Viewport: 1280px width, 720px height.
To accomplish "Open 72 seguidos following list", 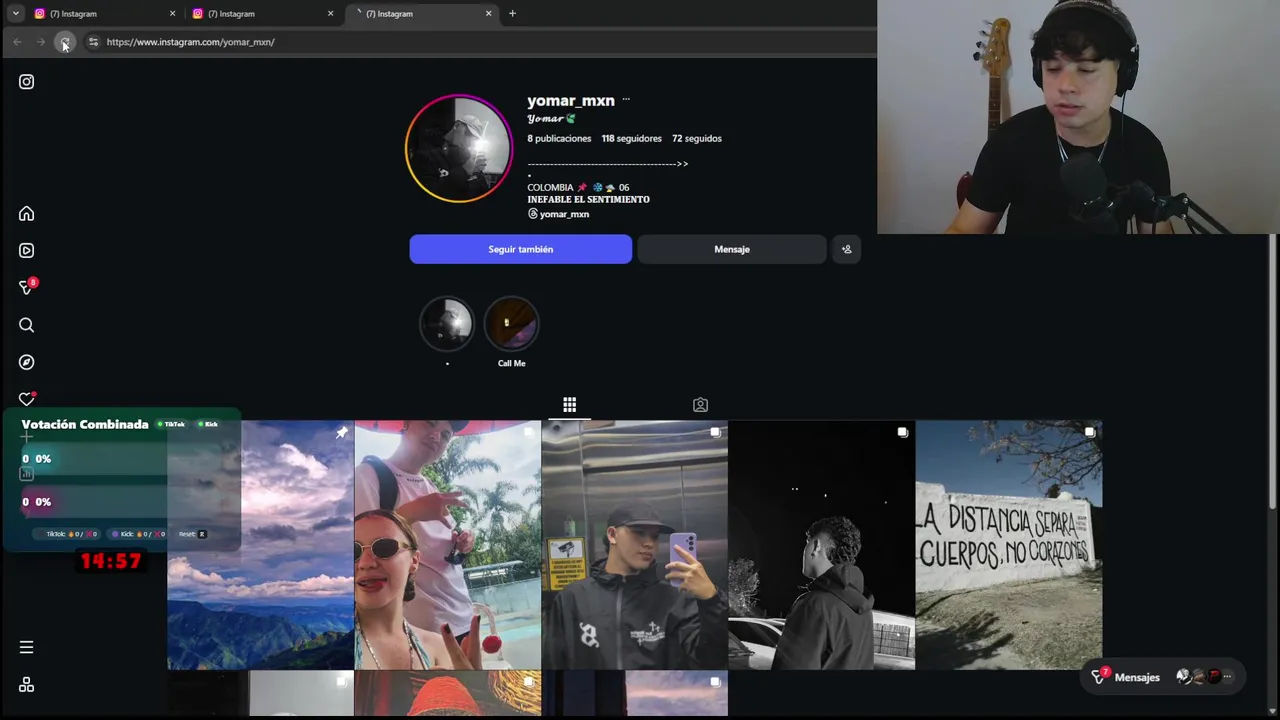I will pos(696,139).
